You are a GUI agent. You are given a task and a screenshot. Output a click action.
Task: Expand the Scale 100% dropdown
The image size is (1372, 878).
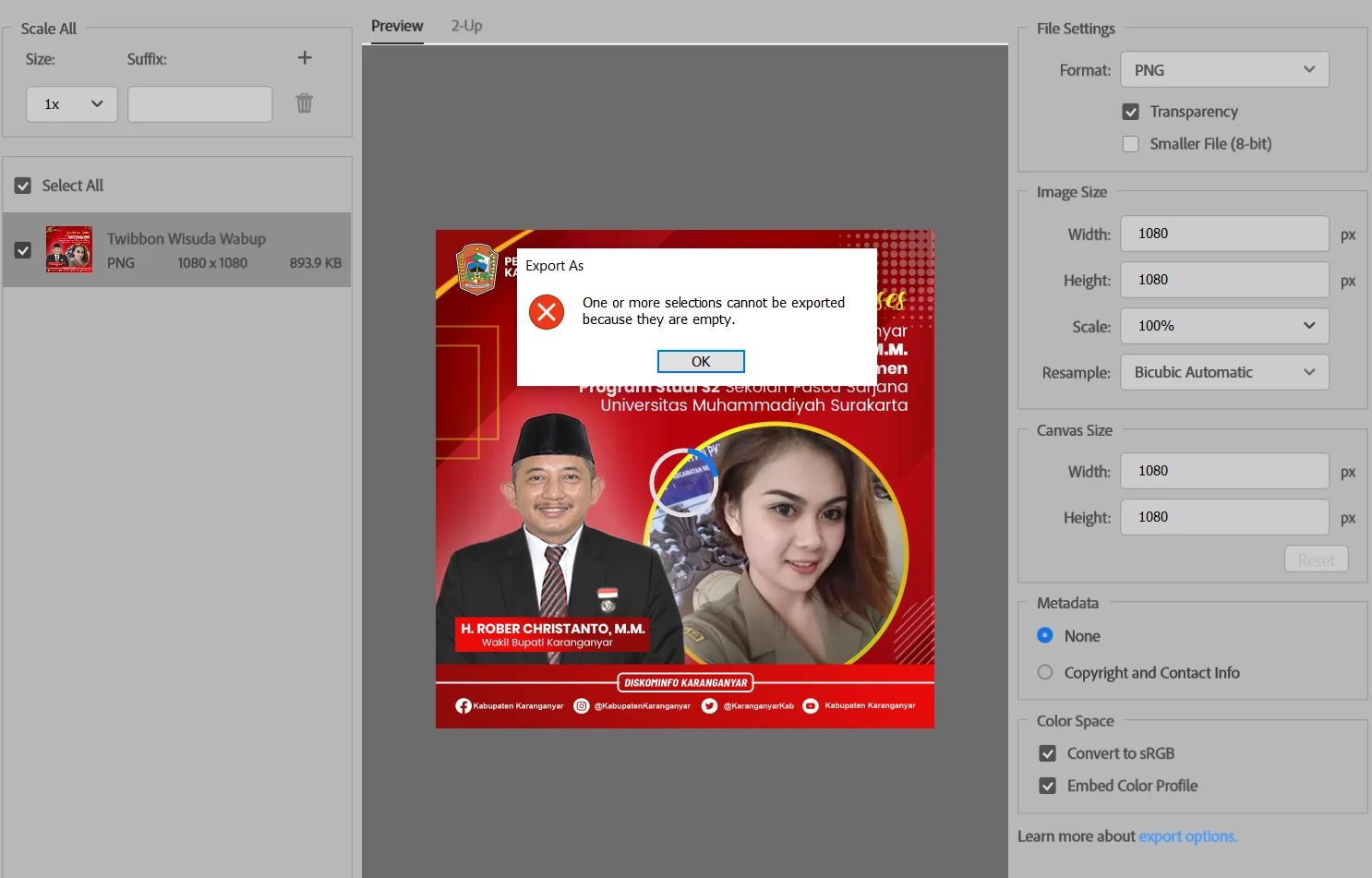pos(1224,326)
